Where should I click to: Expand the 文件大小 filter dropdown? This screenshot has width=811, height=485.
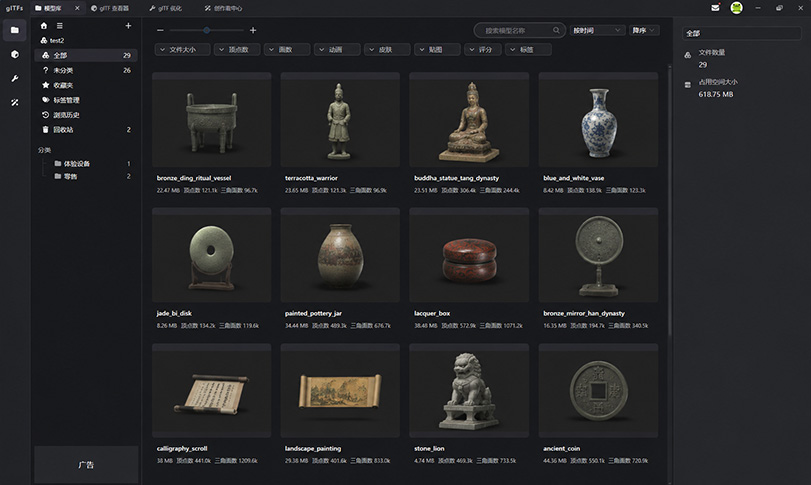click(x=183, y=50)
